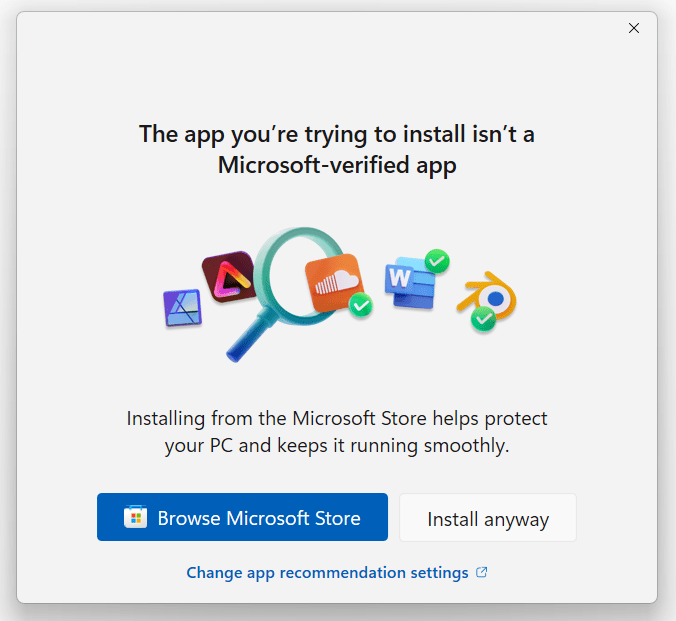The image size is (676, 621).
Task: Close the dialog with the X button
Action: (633, 28)
